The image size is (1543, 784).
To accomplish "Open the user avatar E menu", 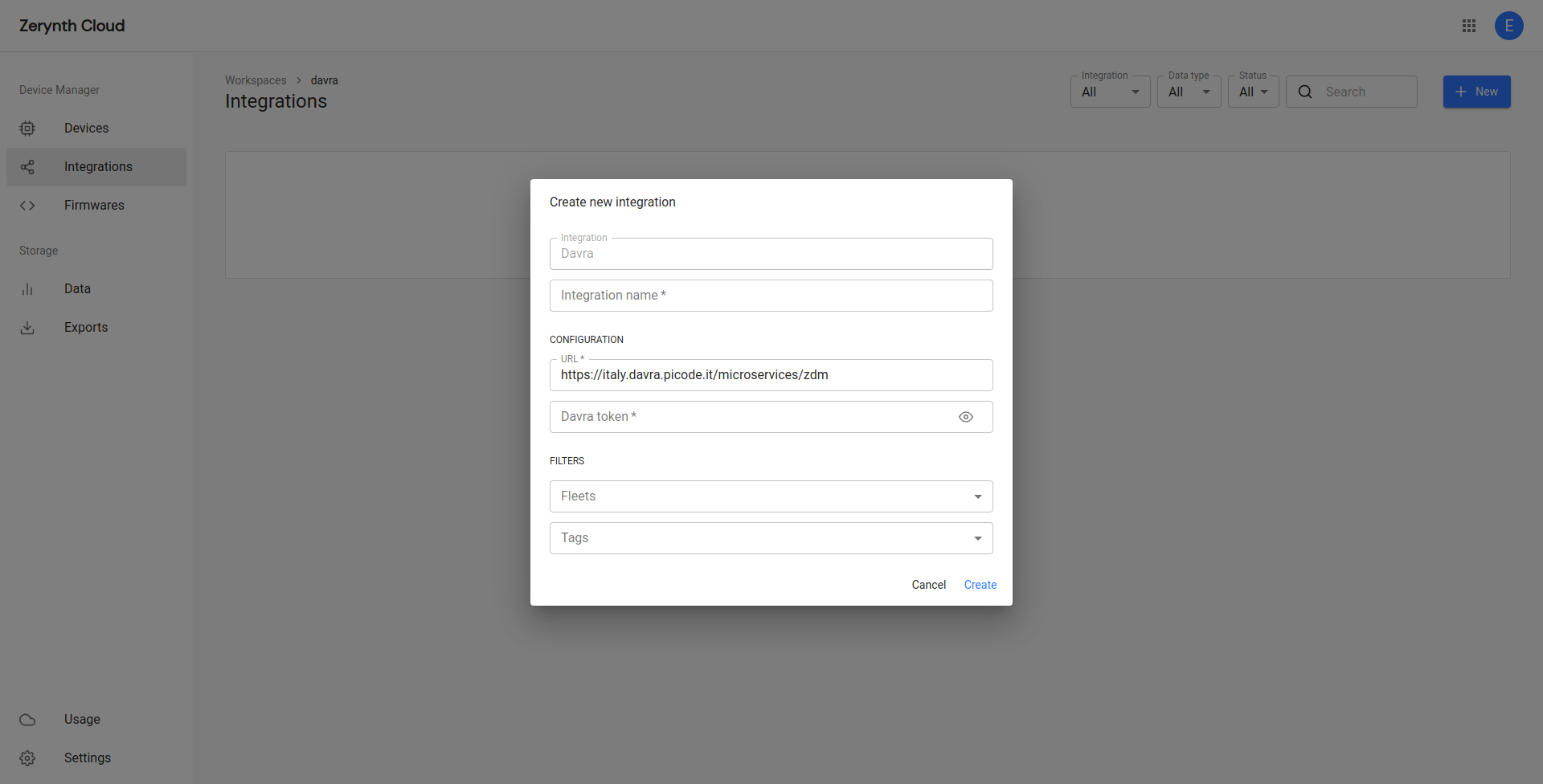I will [x=1509, y=26].
